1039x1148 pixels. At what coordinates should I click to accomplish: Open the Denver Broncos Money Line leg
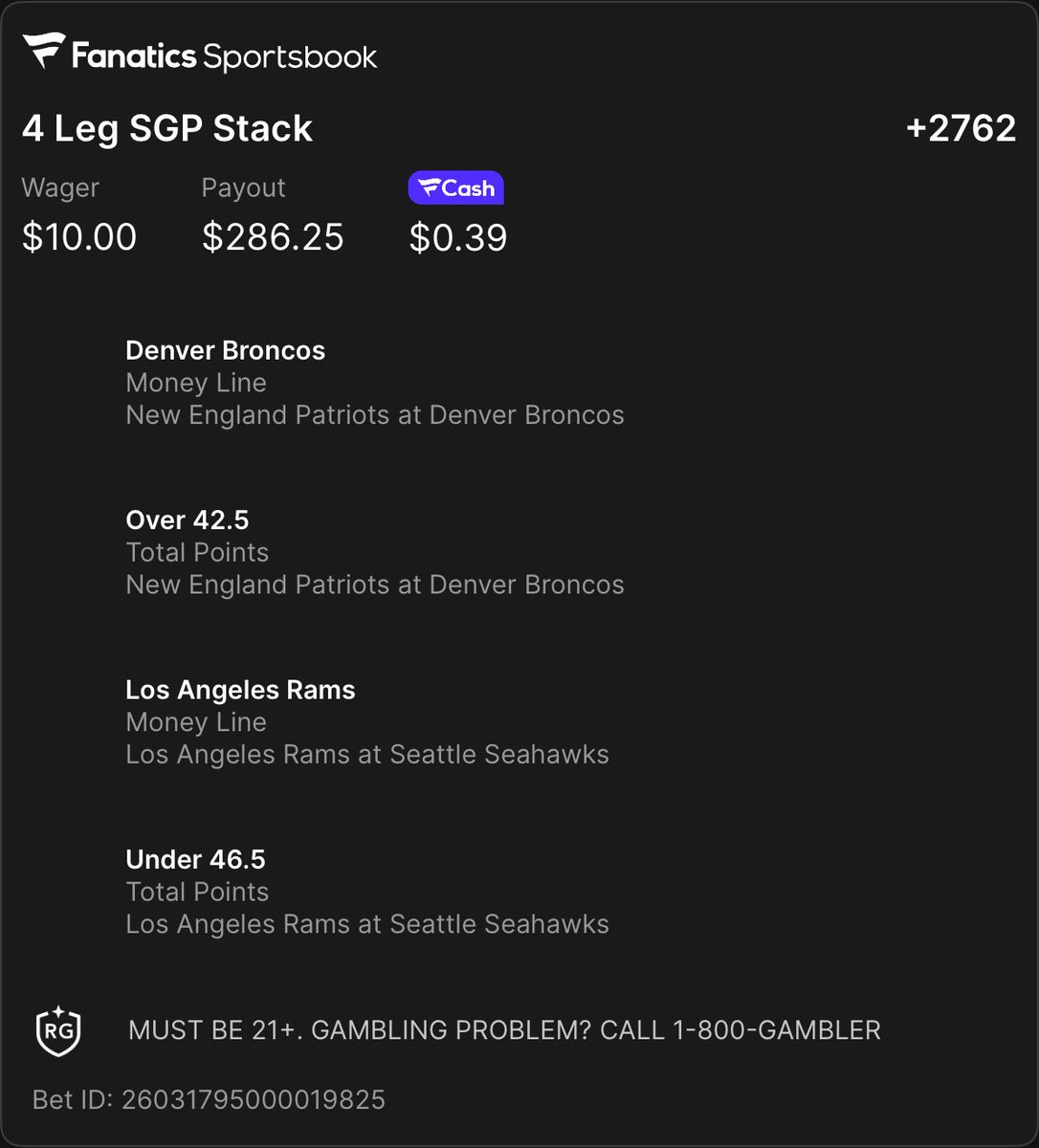(375, 383)
